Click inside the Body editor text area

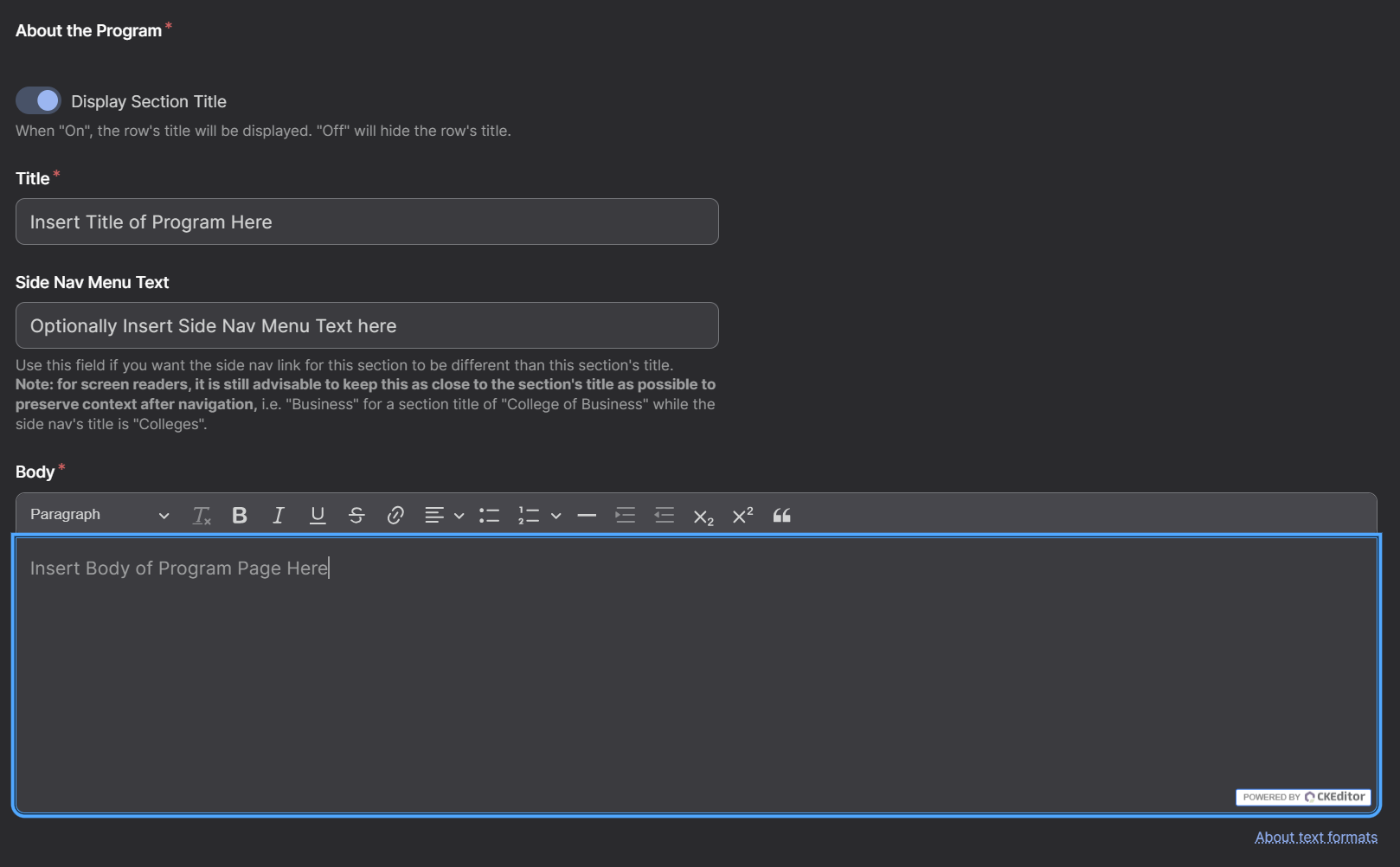coord(697,675)
